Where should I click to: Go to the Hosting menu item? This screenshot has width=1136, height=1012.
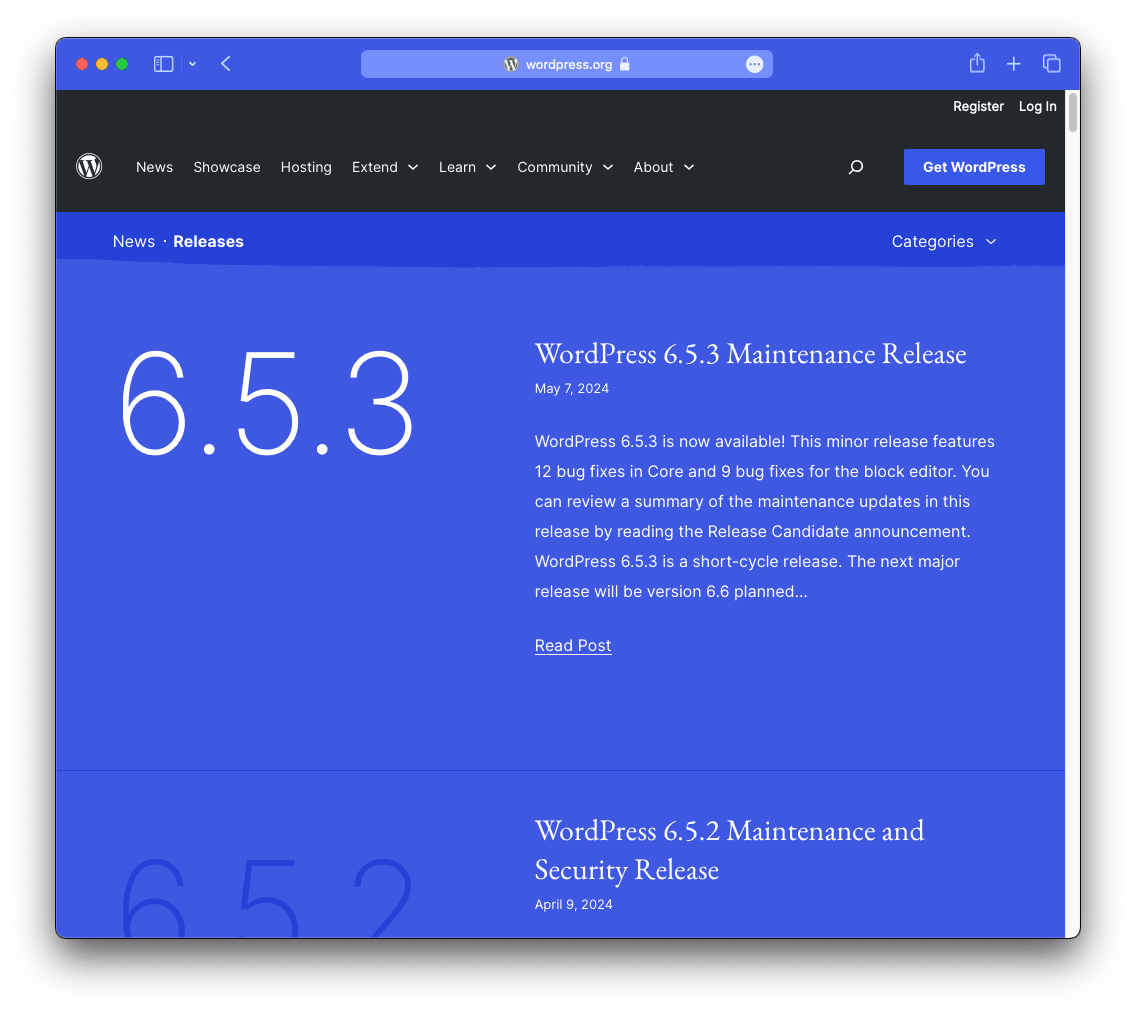tap(306, 167)
